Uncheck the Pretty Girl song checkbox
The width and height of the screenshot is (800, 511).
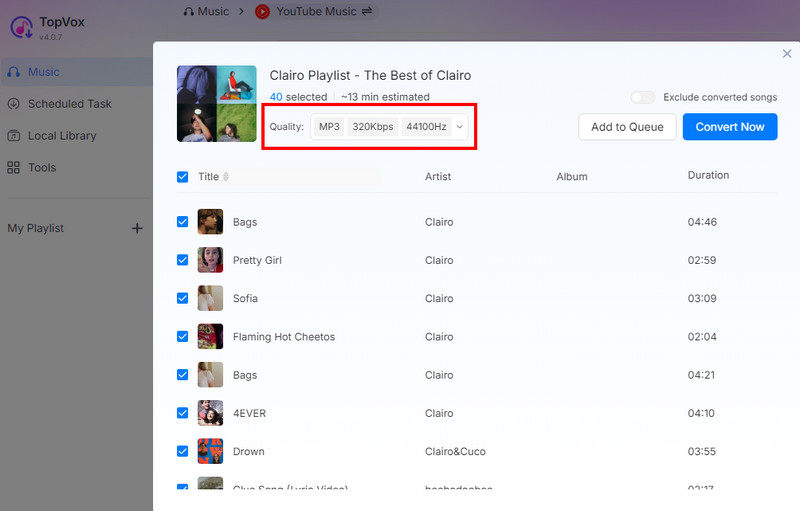(x=182, y=260)
